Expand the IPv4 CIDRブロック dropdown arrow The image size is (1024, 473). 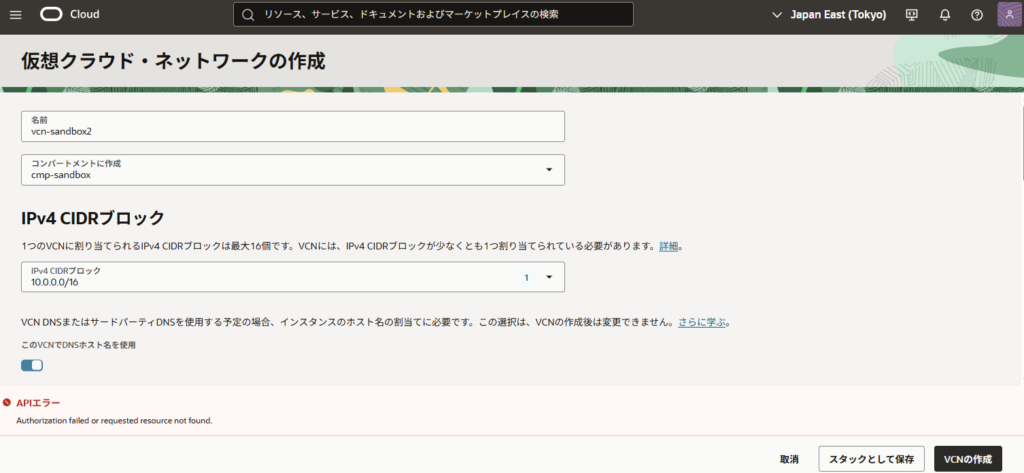(x=549, y=277)
